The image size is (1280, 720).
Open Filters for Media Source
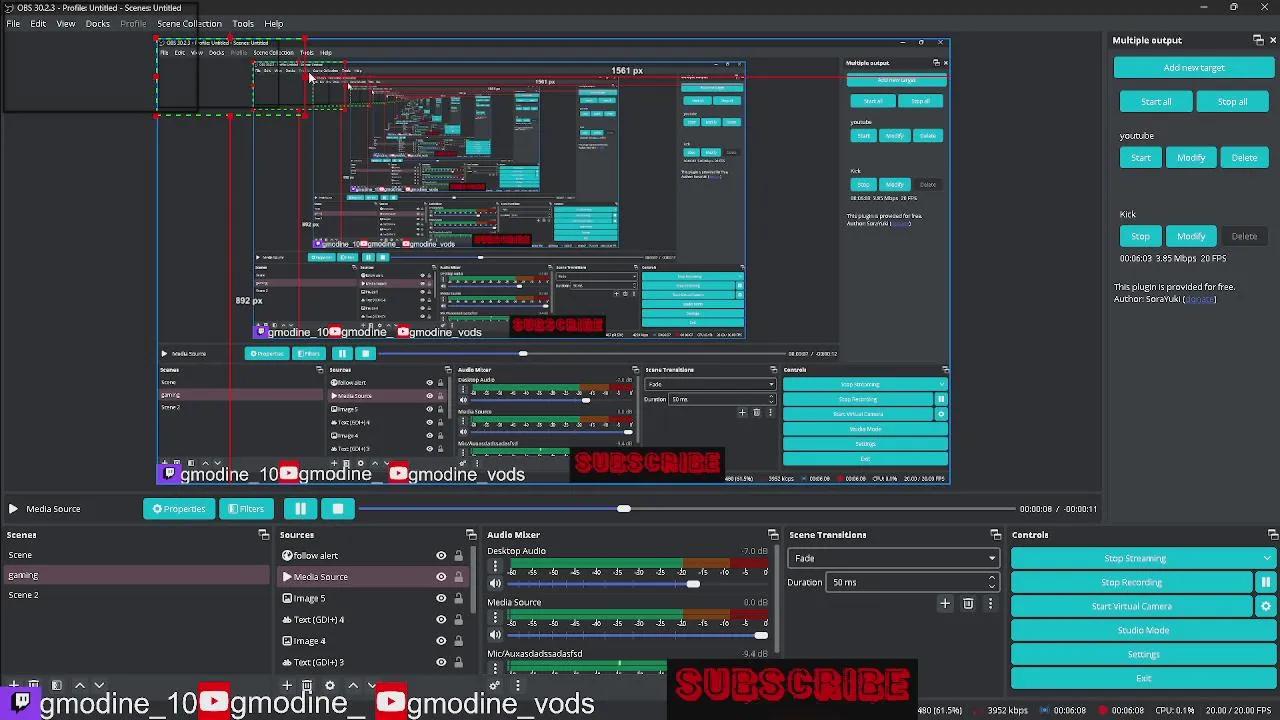tap(246, 509)
